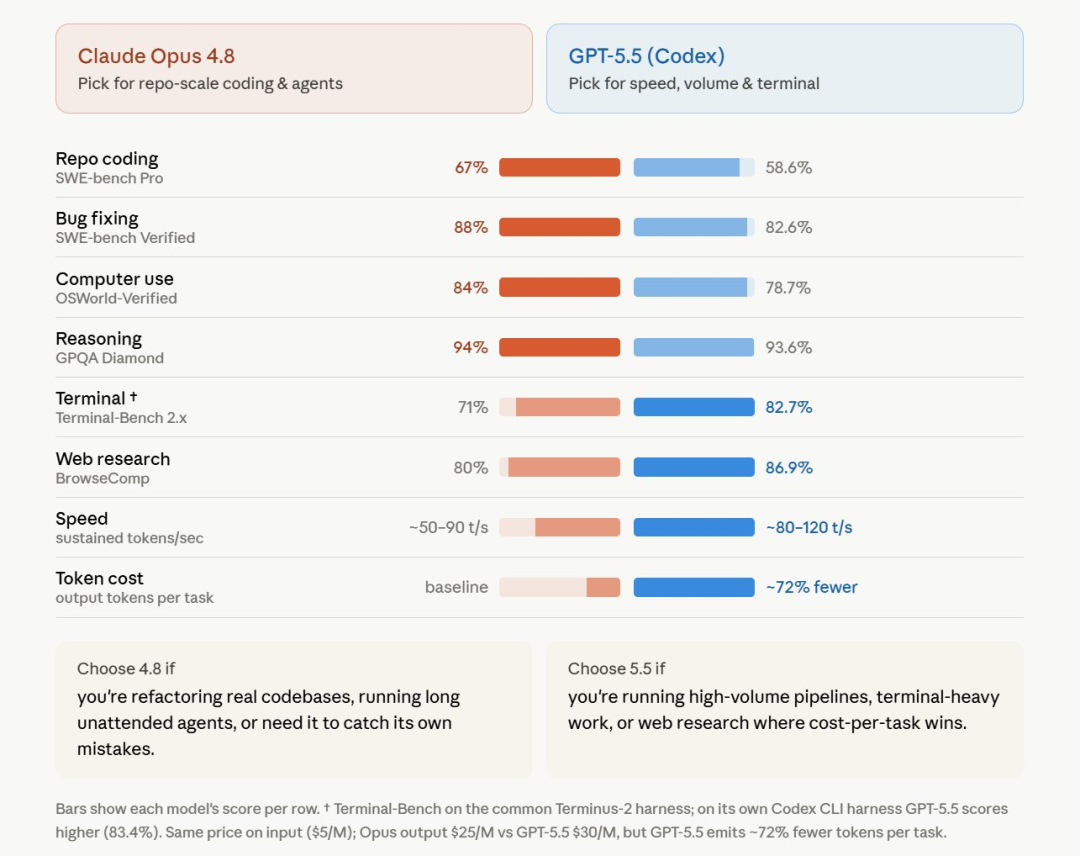This screenshot has height=856, width=1080.
Task: Click the baseline Token cost bar
Action: (559, 587)
